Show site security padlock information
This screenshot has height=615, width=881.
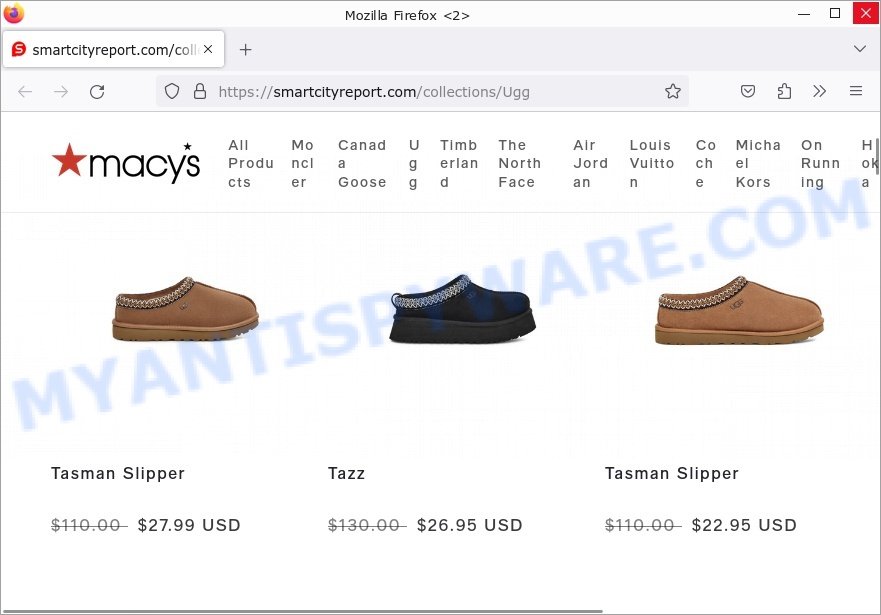tap(199, 91)
